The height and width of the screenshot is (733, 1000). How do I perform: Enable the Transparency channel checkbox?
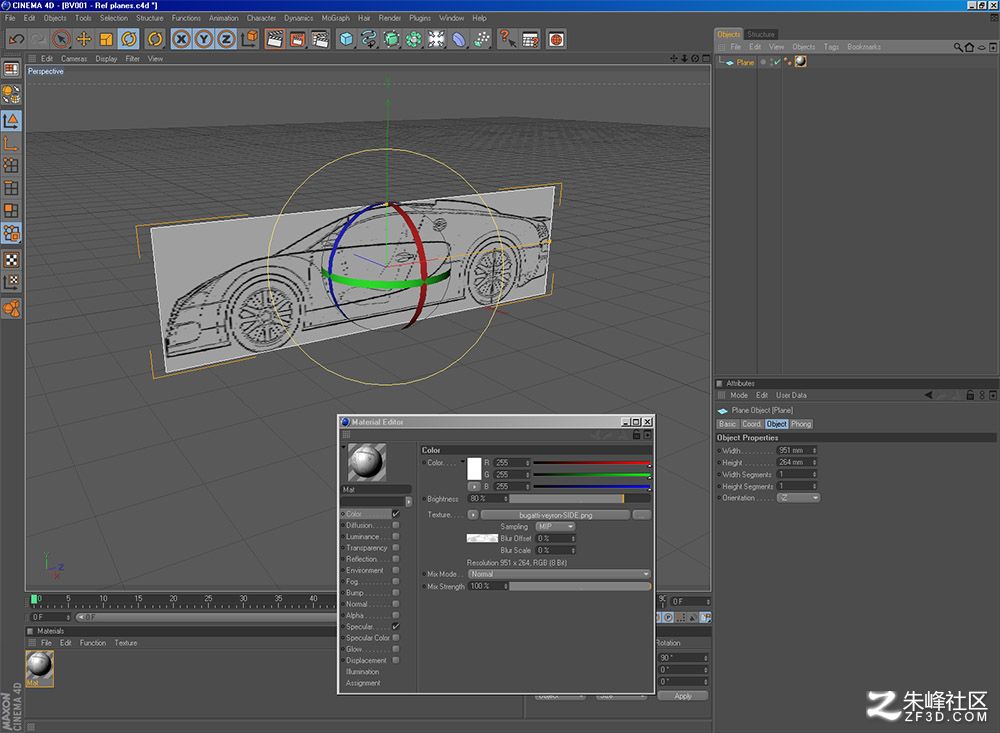[396, 548]
